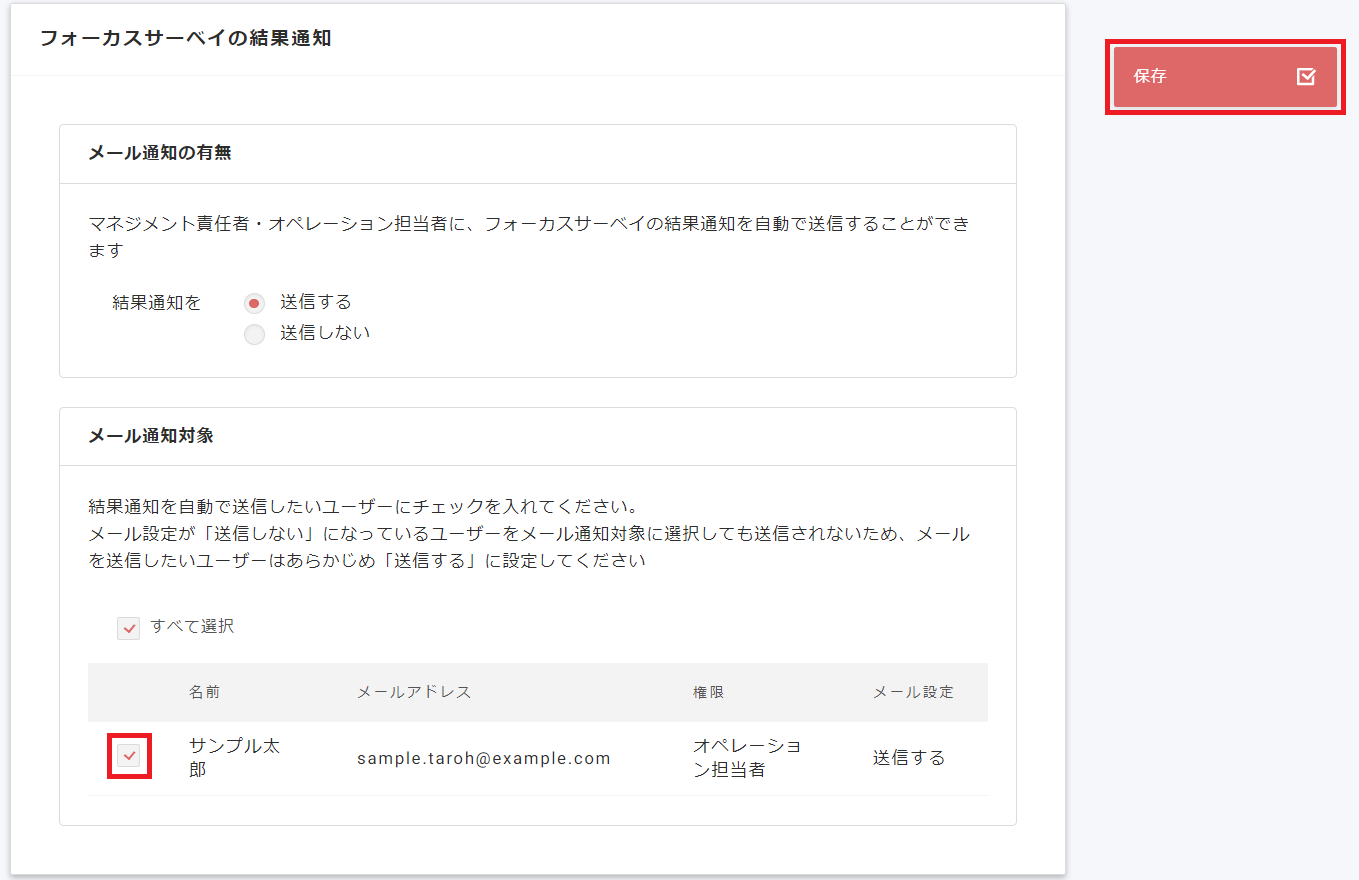
Task: Click the 権限 column header
Action: tap(708, 691)
